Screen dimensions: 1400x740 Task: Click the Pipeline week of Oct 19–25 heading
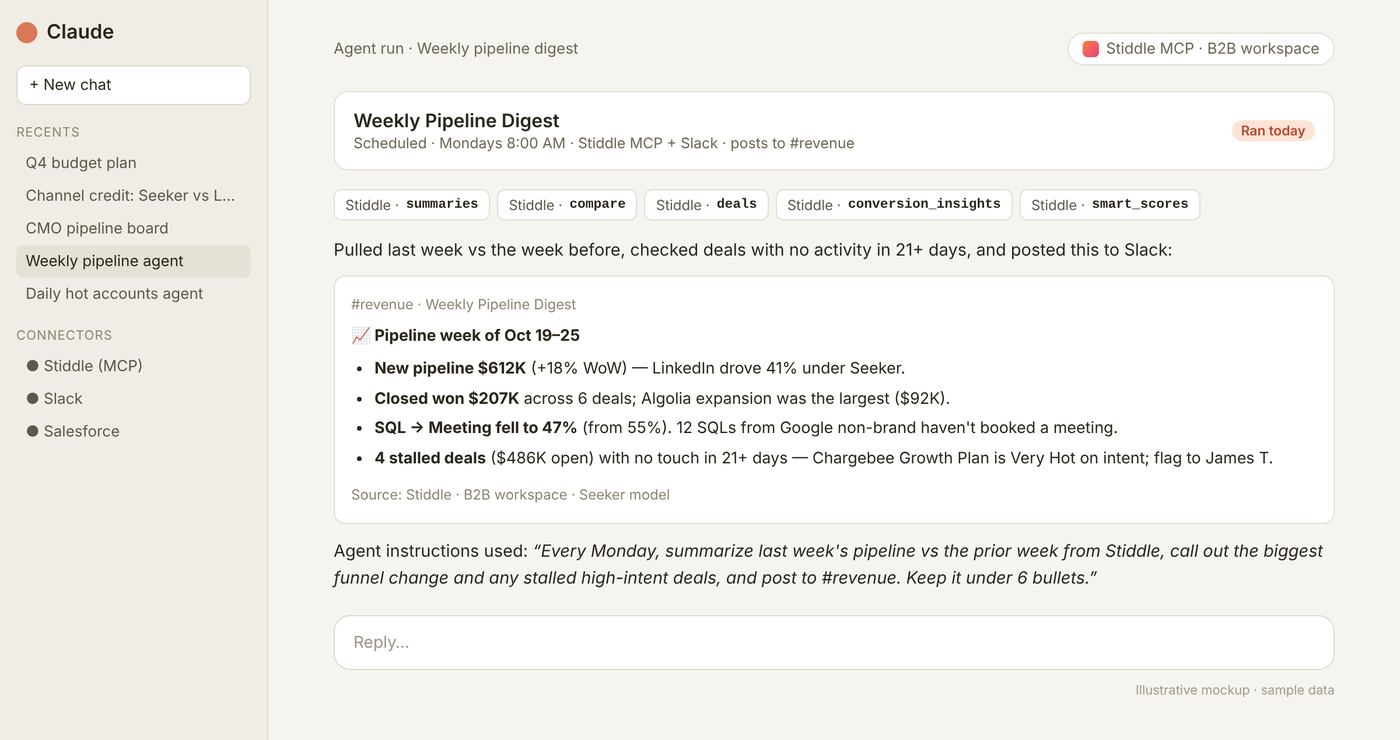coord(477,335)
